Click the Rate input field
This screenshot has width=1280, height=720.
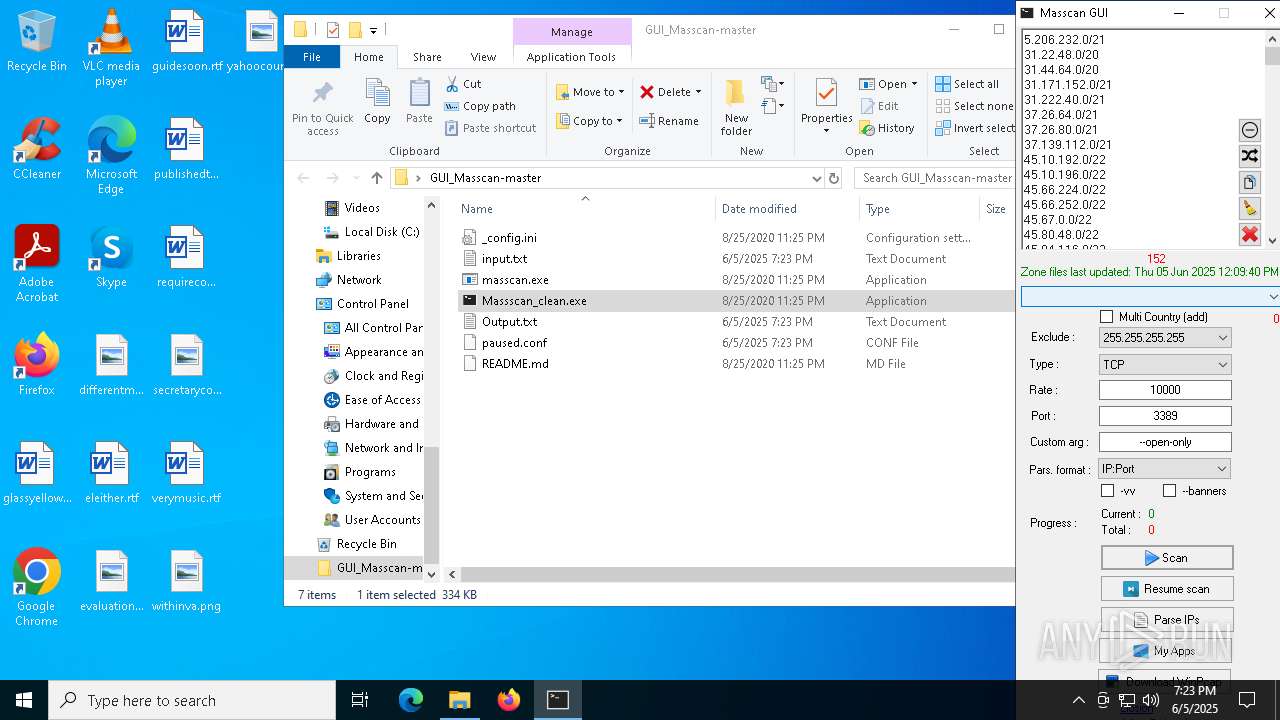tap(1165, 390)
